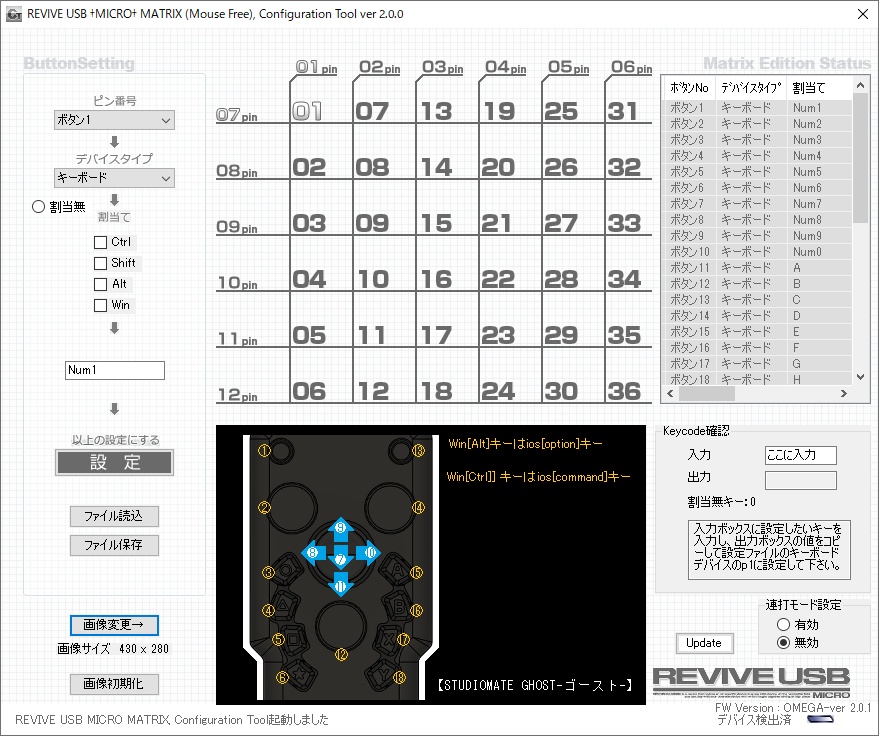The width and height of the screenshot is (879, 736).
Task: Select matrix button 22 cell
Action: [498, 279]
